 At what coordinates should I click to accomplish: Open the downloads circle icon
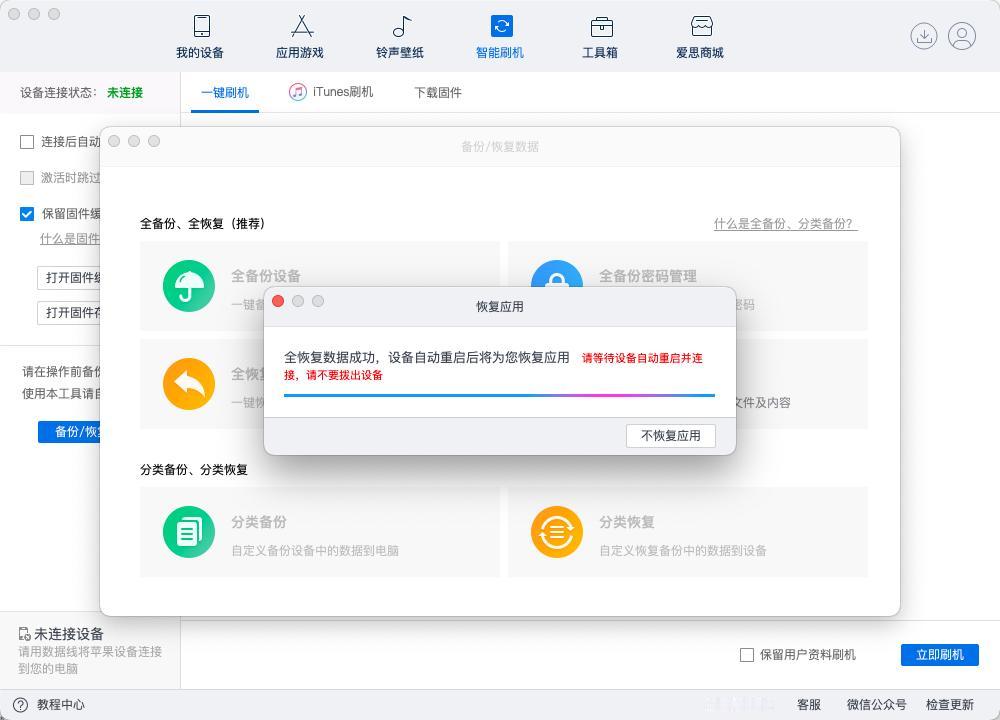pyautogui.click(x=923, y=36)
